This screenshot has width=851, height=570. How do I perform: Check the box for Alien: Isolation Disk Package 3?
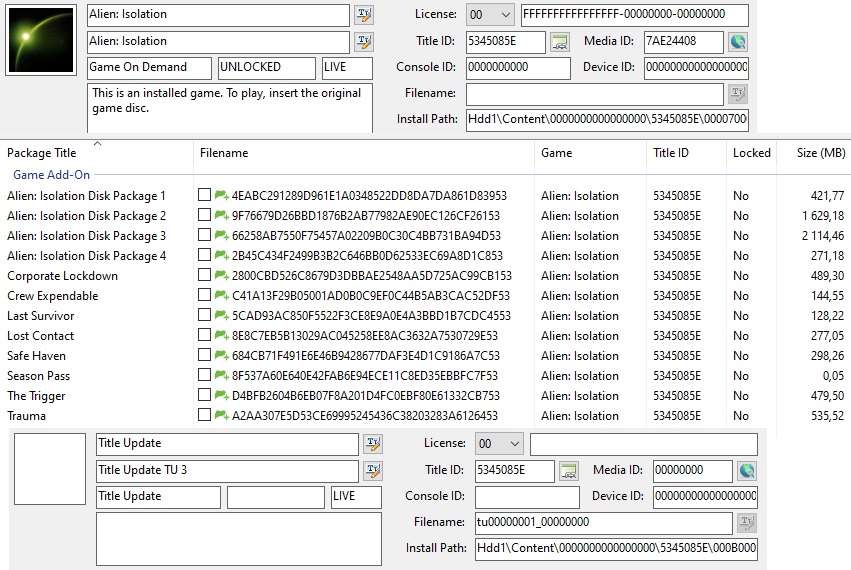[204, 235]
